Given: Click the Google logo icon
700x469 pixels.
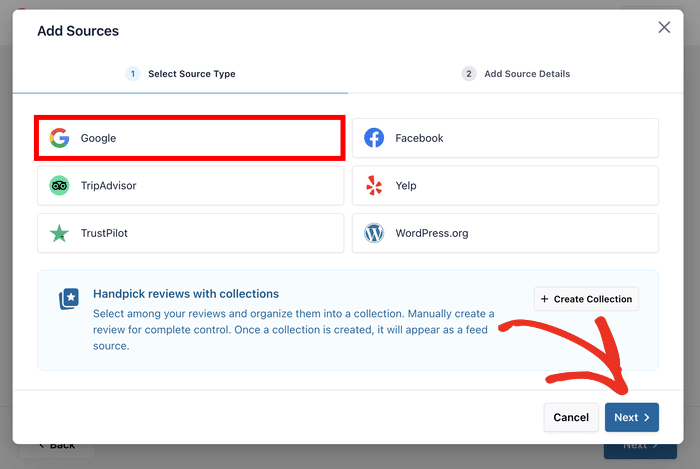Looking at the screenshot, I should 60,138.
